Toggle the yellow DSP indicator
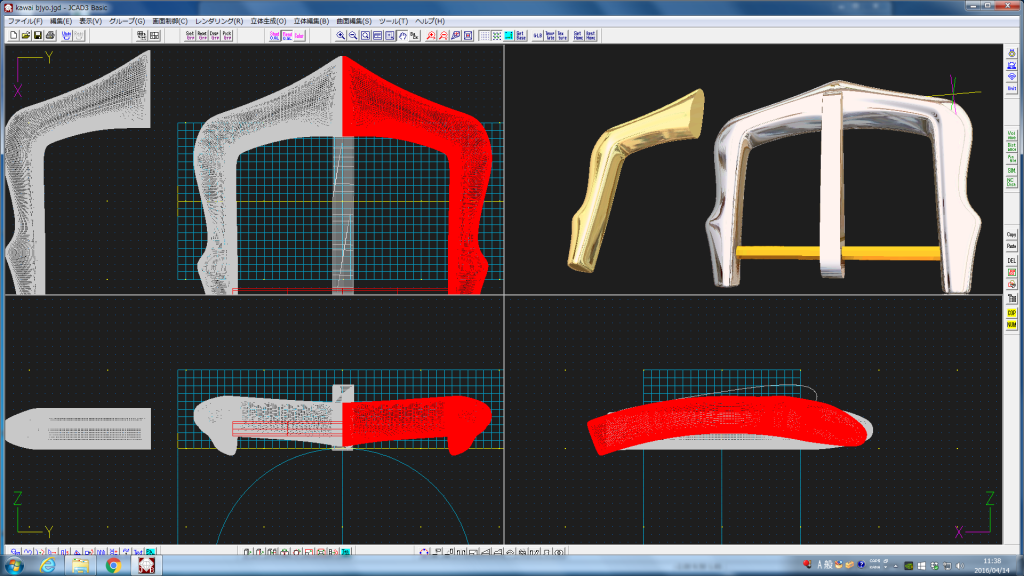Screen dimensions: 1024x576 [x=1011, y=312]
